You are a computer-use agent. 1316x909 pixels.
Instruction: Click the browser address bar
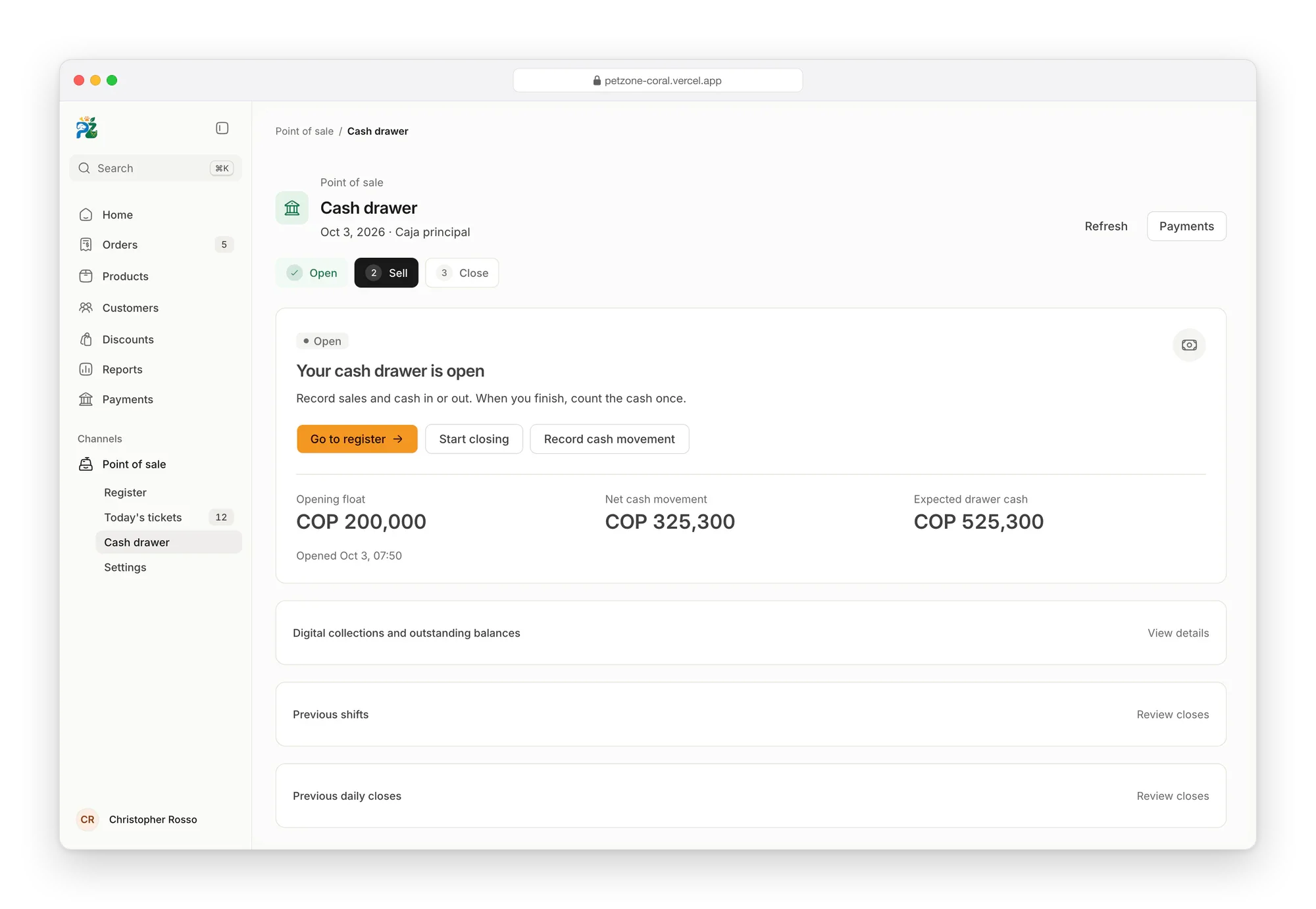[x=657, y=80]
